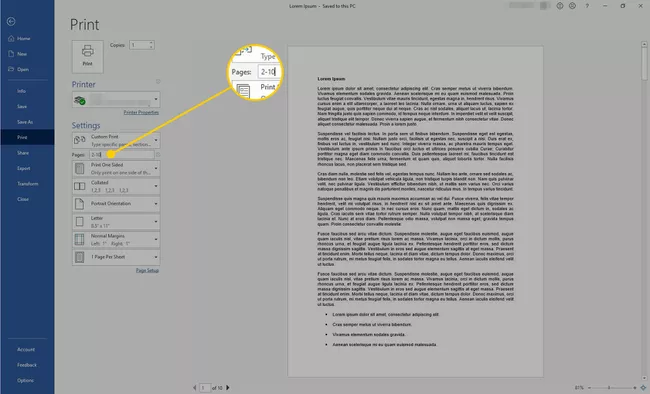The width and height of the screenshot is (650, 394).
Task: Click the Portrait Orientation page icon
Action: [x=79, y=204]
